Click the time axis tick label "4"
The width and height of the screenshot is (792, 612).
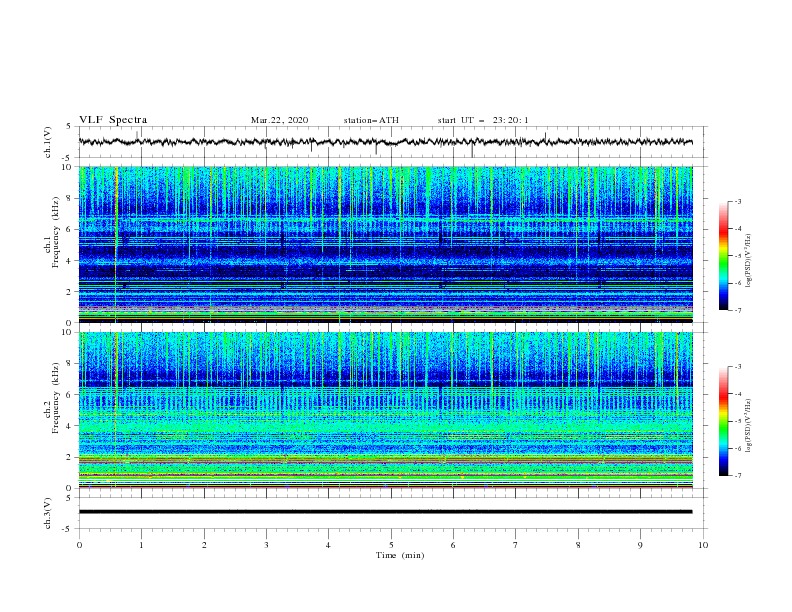[329, 545]
